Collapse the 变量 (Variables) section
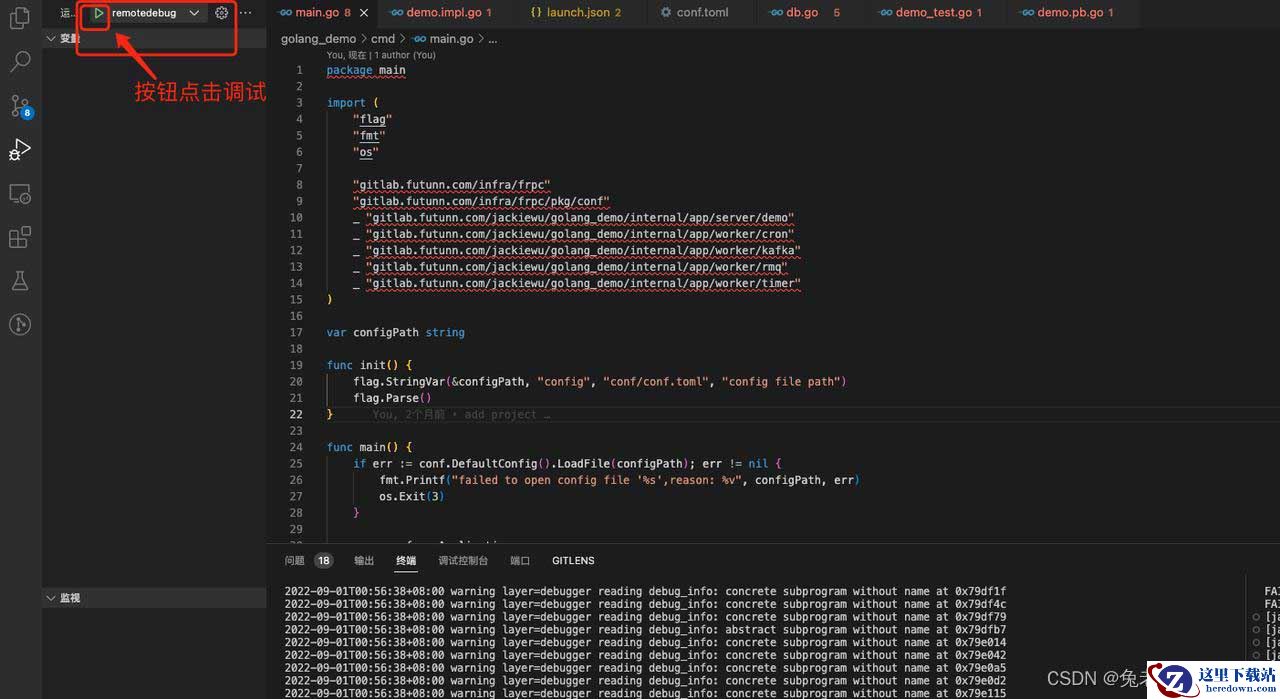 [154, 38]
